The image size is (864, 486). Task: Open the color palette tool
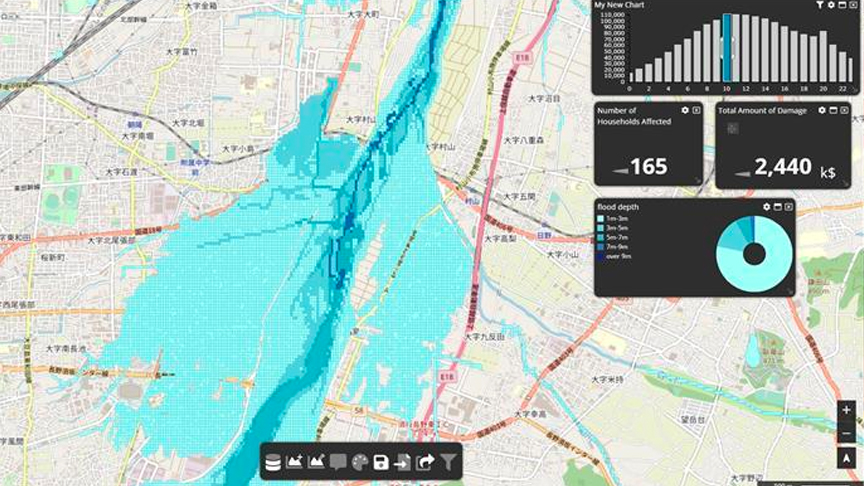click(x=359, y=462)
